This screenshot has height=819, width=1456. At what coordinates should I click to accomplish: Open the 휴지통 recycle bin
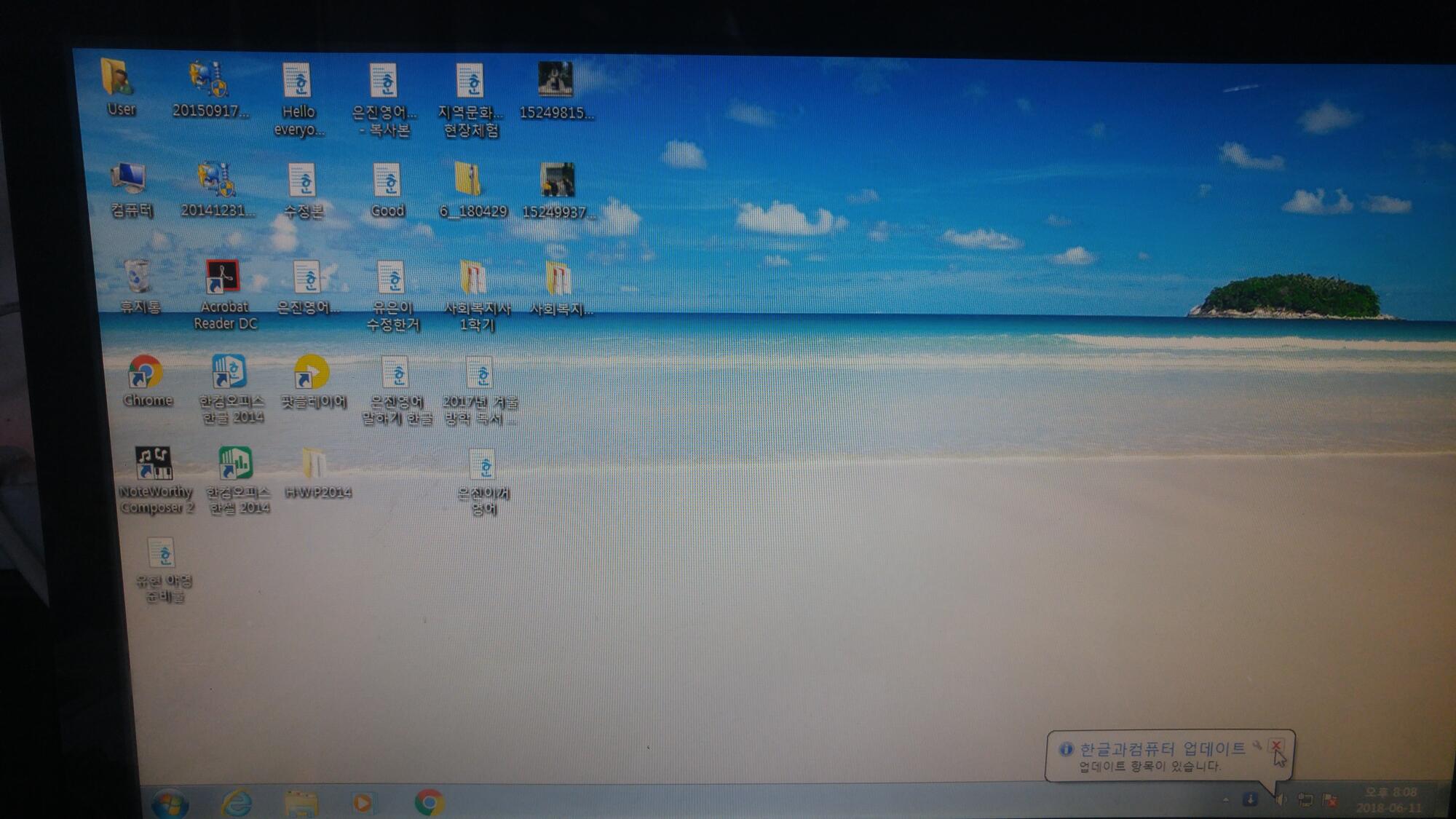138,279
